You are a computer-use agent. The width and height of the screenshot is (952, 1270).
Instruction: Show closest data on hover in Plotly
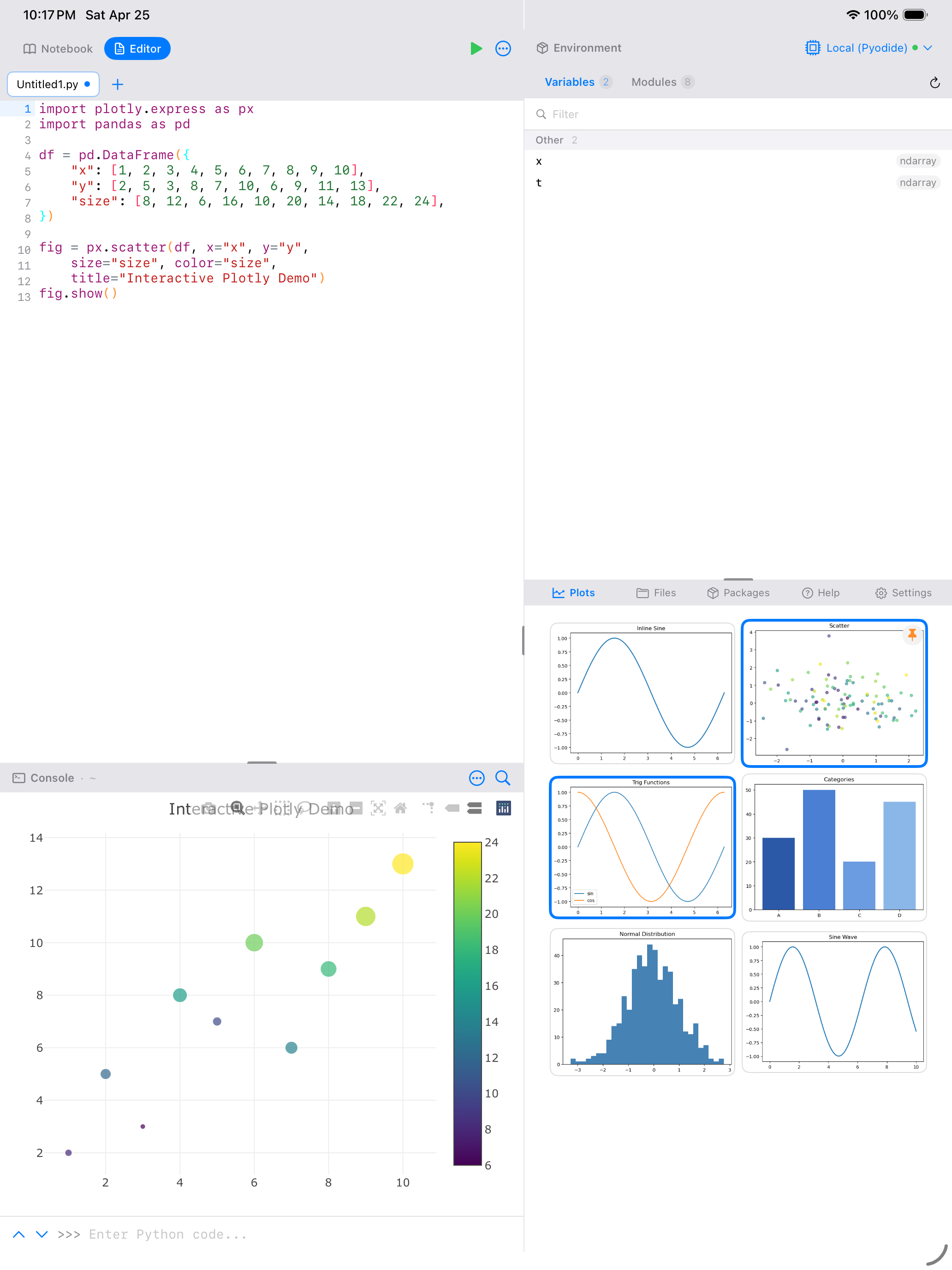pos(453,809)
